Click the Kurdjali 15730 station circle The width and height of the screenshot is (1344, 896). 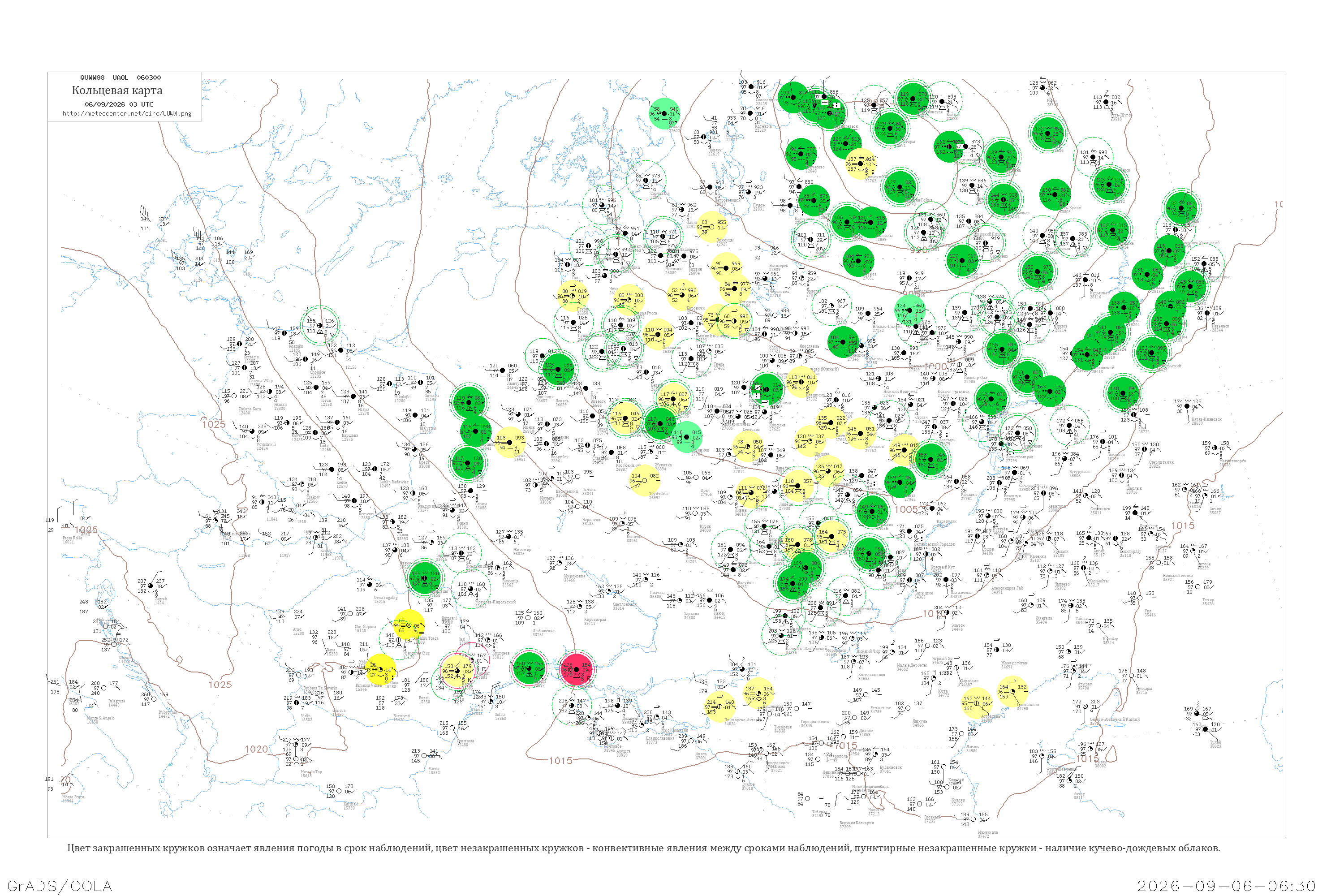coord(340,792)
